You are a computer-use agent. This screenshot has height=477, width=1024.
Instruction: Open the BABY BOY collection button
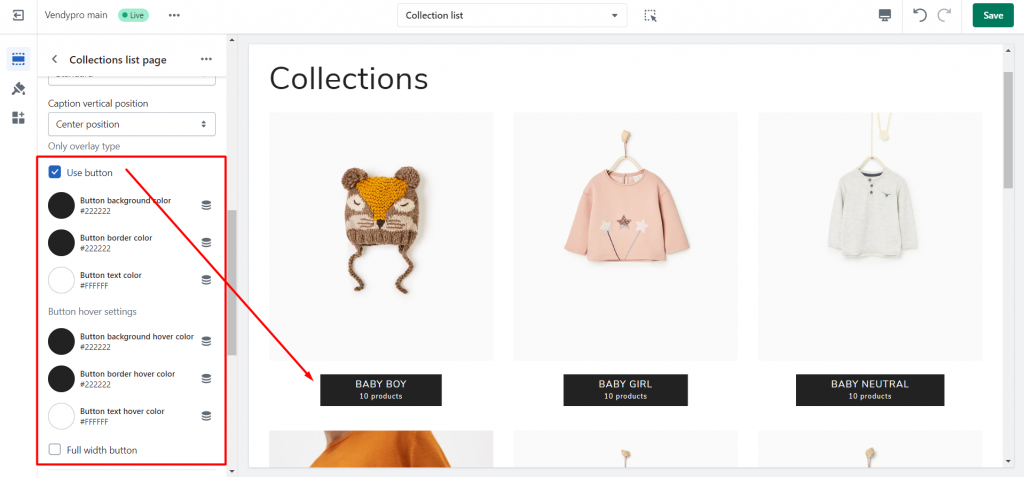[381, 389]
